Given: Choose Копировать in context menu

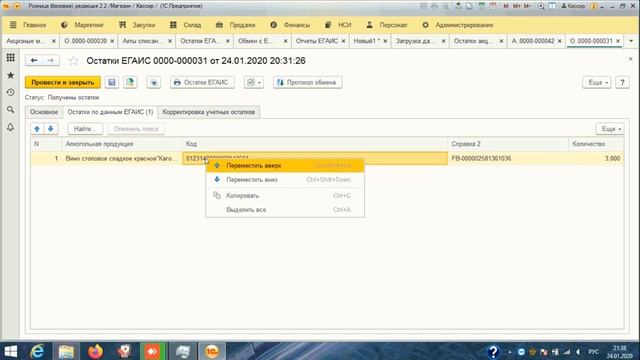Looking at the screenshot, I should pos(285,196).
